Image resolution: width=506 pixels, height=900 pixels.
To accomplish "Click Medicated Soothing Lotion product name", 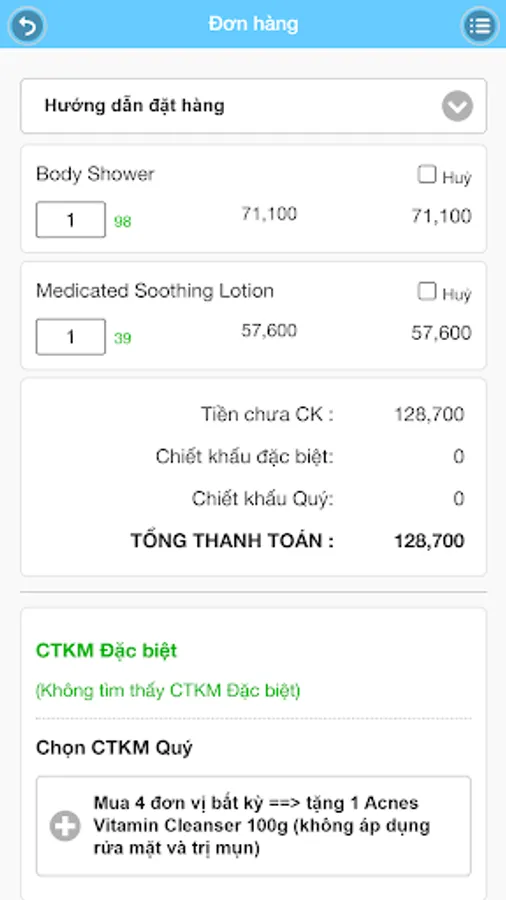I will 155,291.
